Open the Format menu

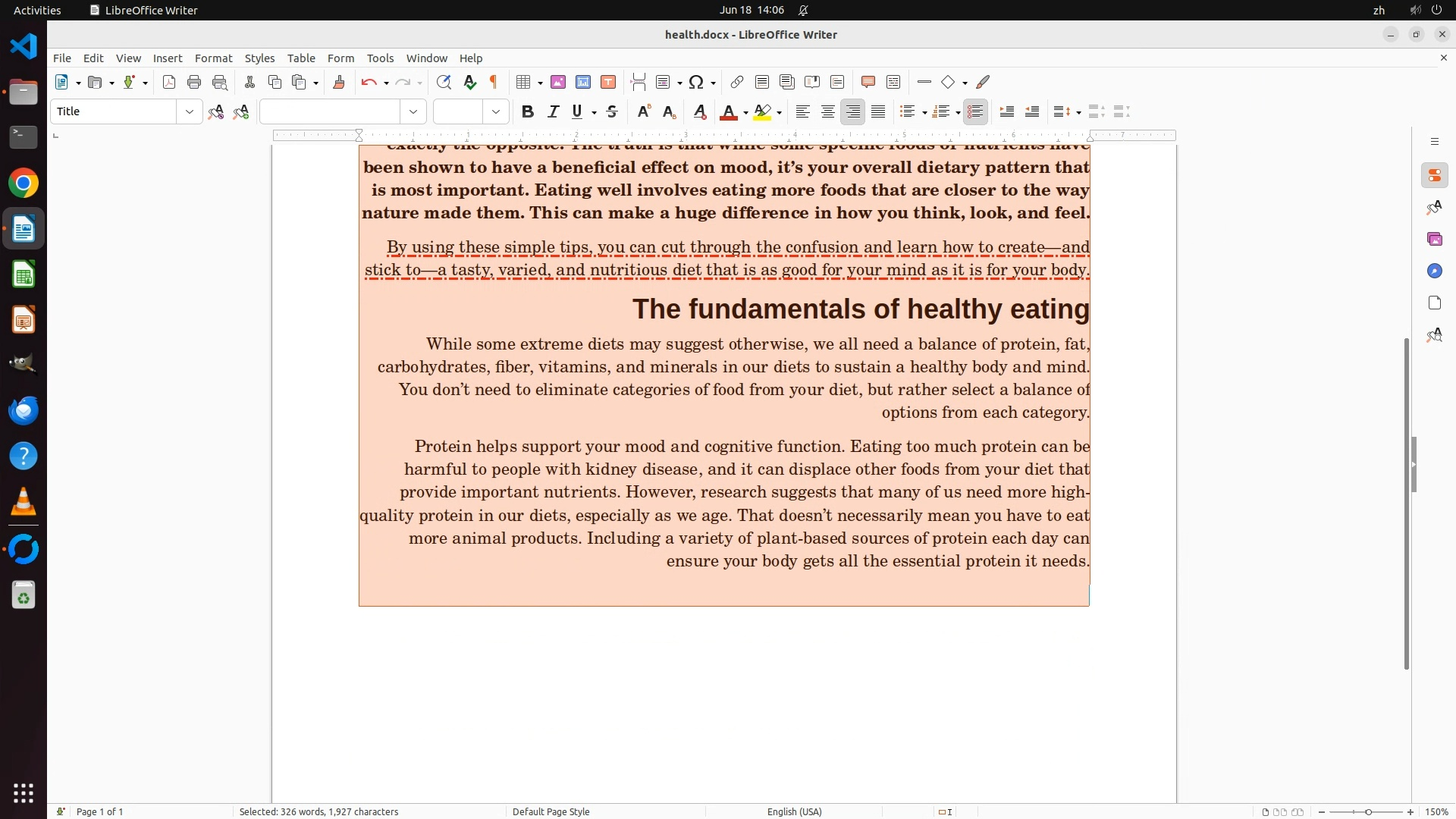pos(213,58)
